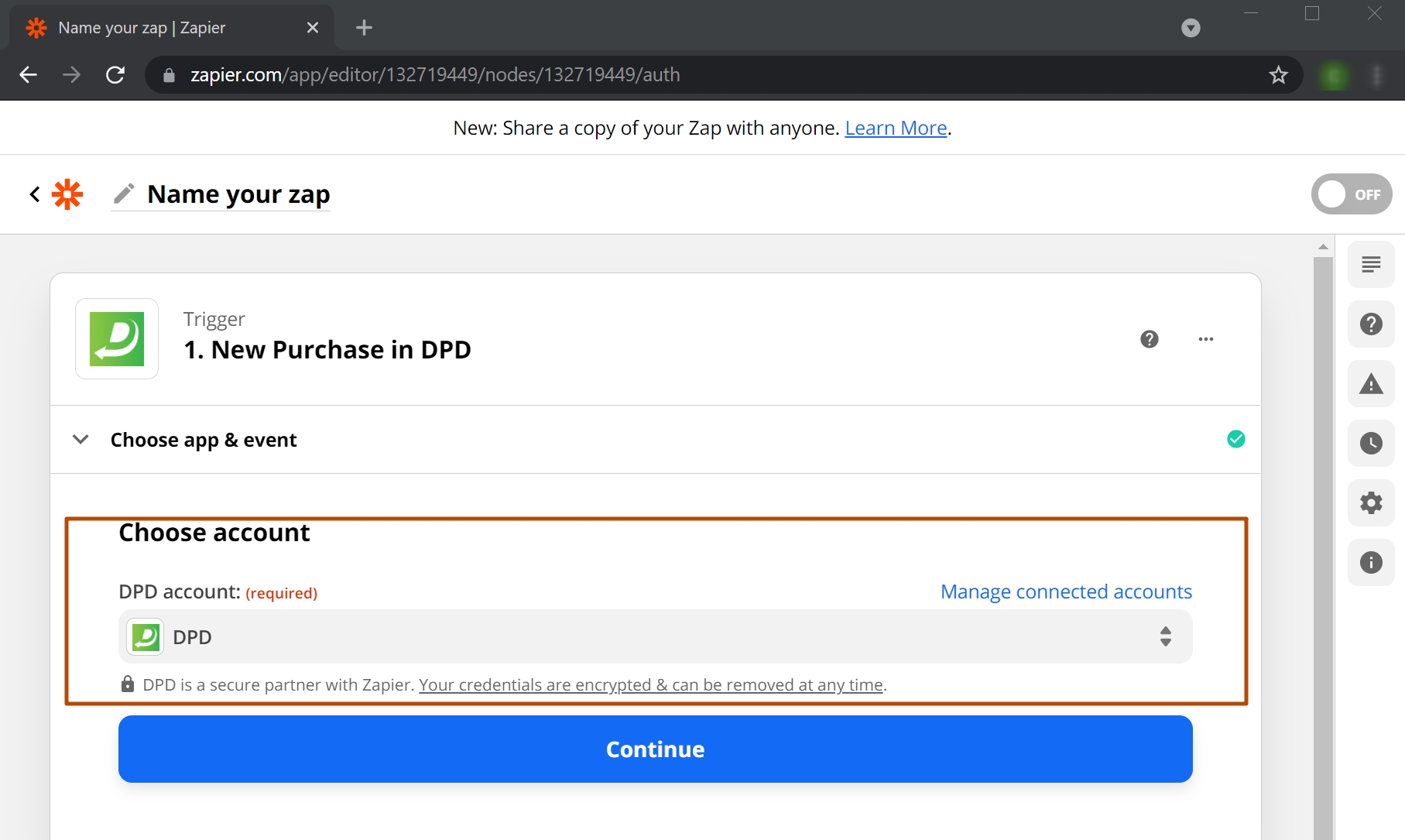This screenshot has height=840, width=1405.
Task: Open the Help sidebar icon
Action: [1371, 324]
